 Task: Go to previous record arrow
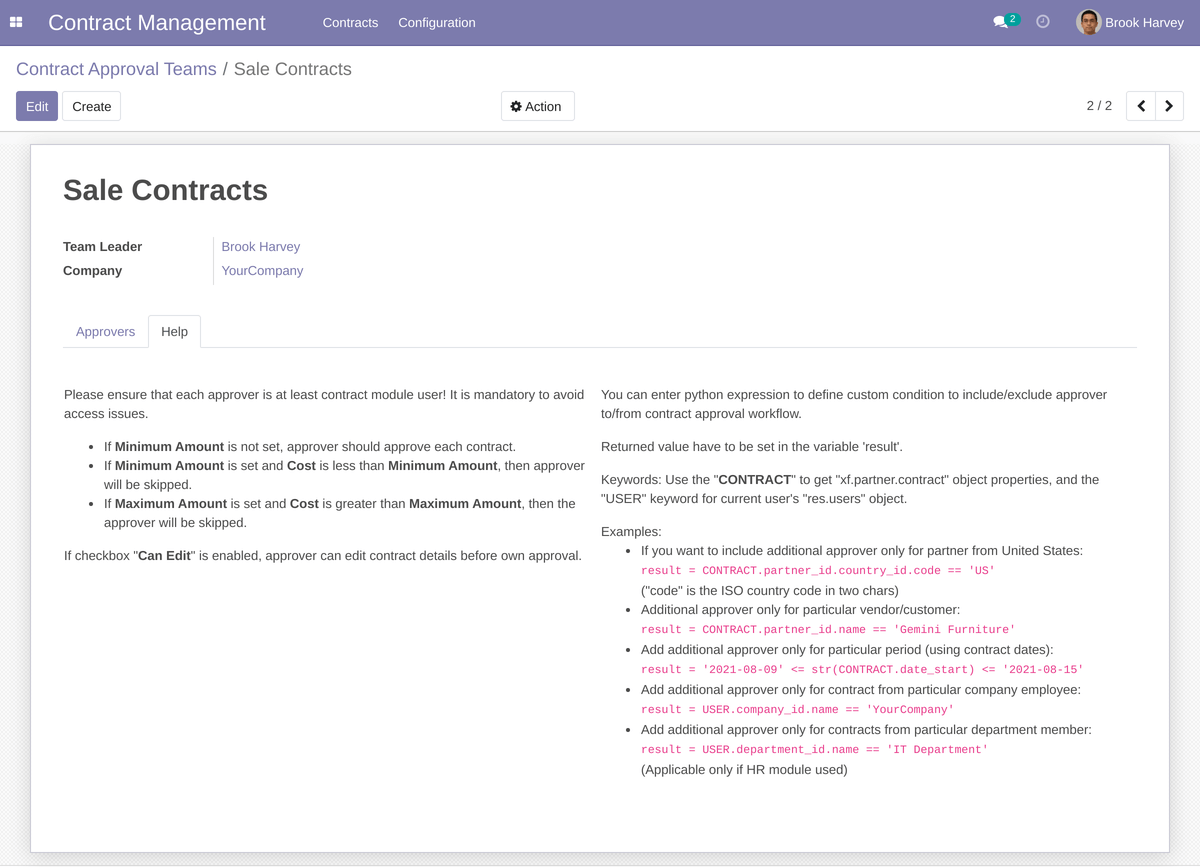(x=1141, y=106)
